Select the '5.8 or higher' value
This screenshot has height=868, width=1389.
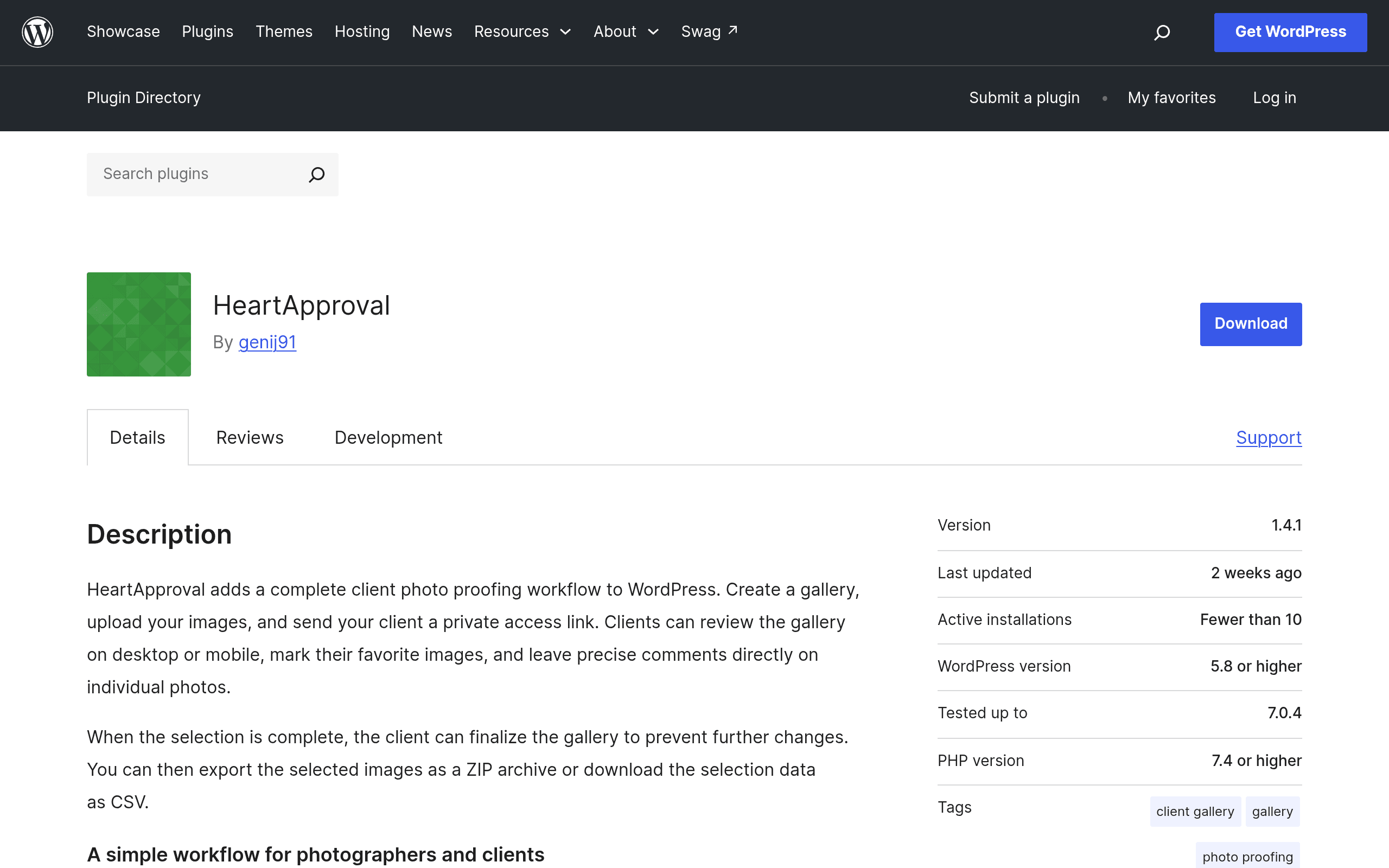click(x=1256, y=666)
